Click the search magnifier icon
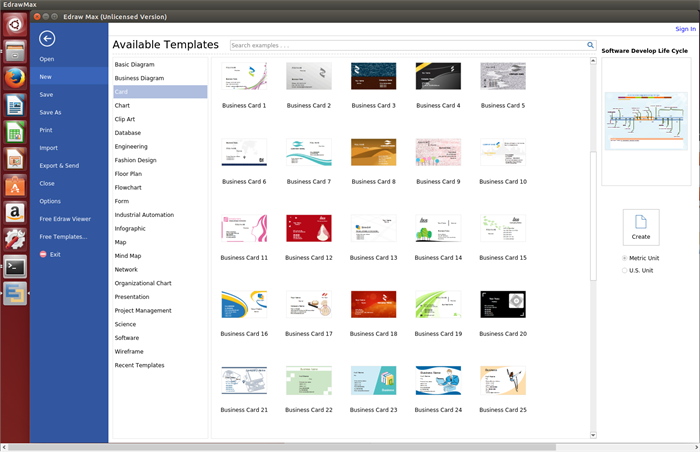700x452 pixels. pyautogui.click(x=590, y=45)
